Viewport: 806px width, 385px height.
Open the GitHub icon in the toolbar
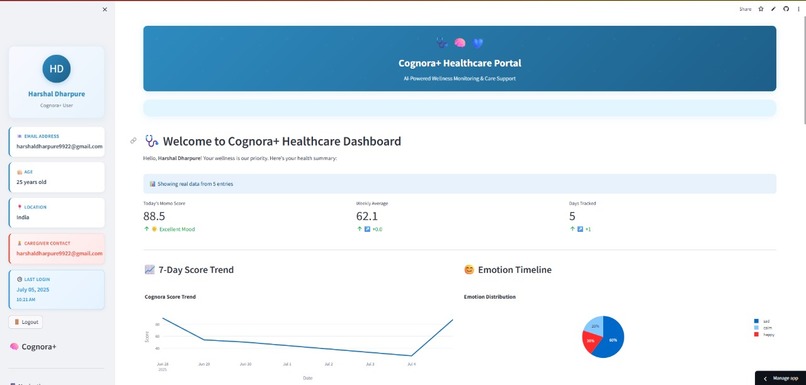[x=786, y=9]
